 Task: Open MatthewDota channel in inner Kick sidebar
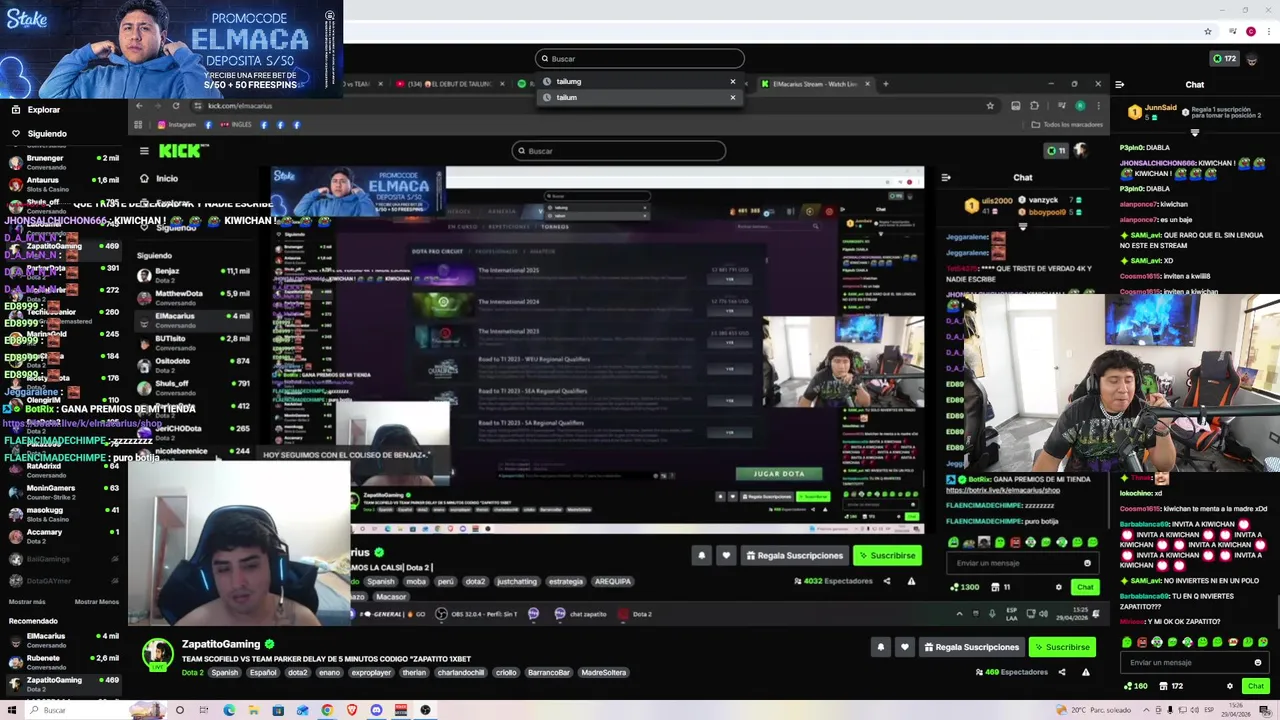pos(194,297)
